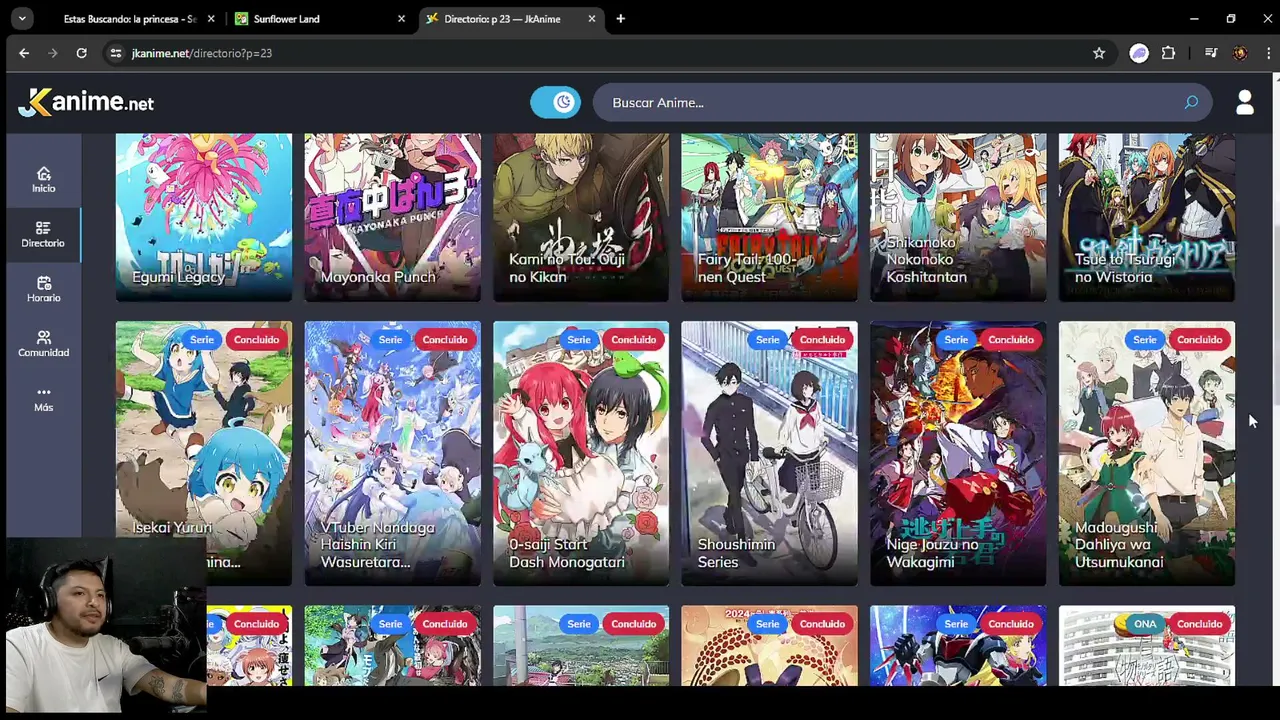This screenshot has width=1280, height=720.
Task: Click Serie badge on Nige Jouzu no Wakagimi
Action: click(x=956, y=340)
